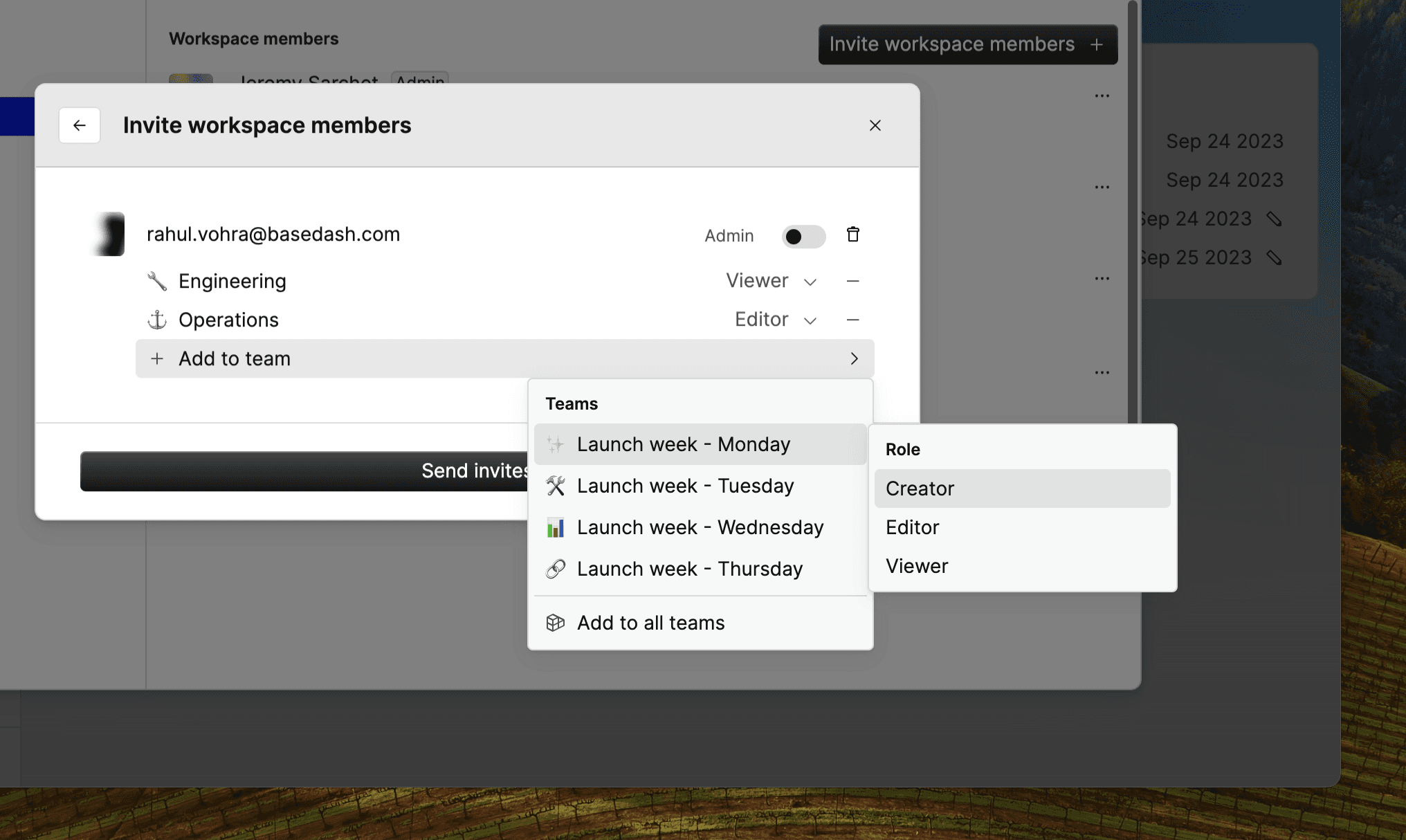Remove Engineering team with minus icon

coord(852,281)
